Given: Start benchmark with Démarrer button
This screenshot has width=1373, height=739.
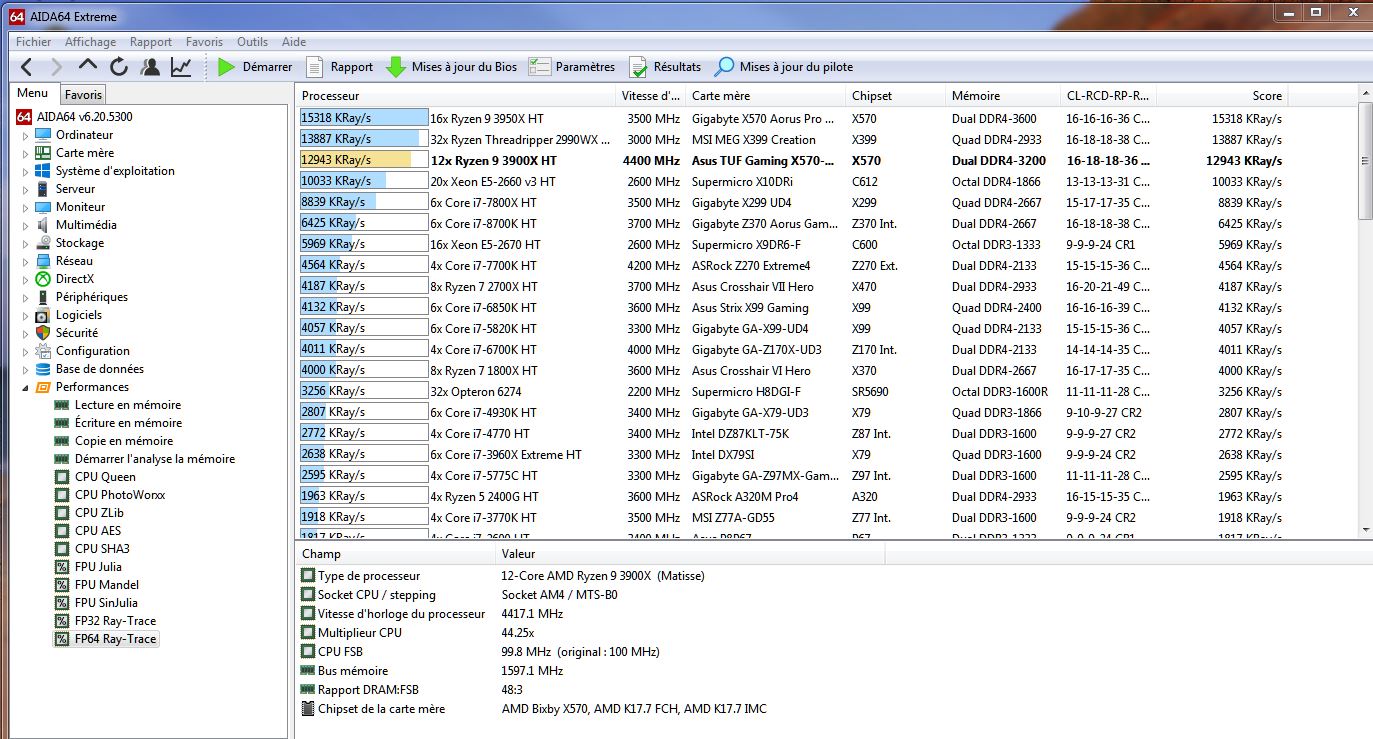Looking at the screenshot, I should [255, 67].
